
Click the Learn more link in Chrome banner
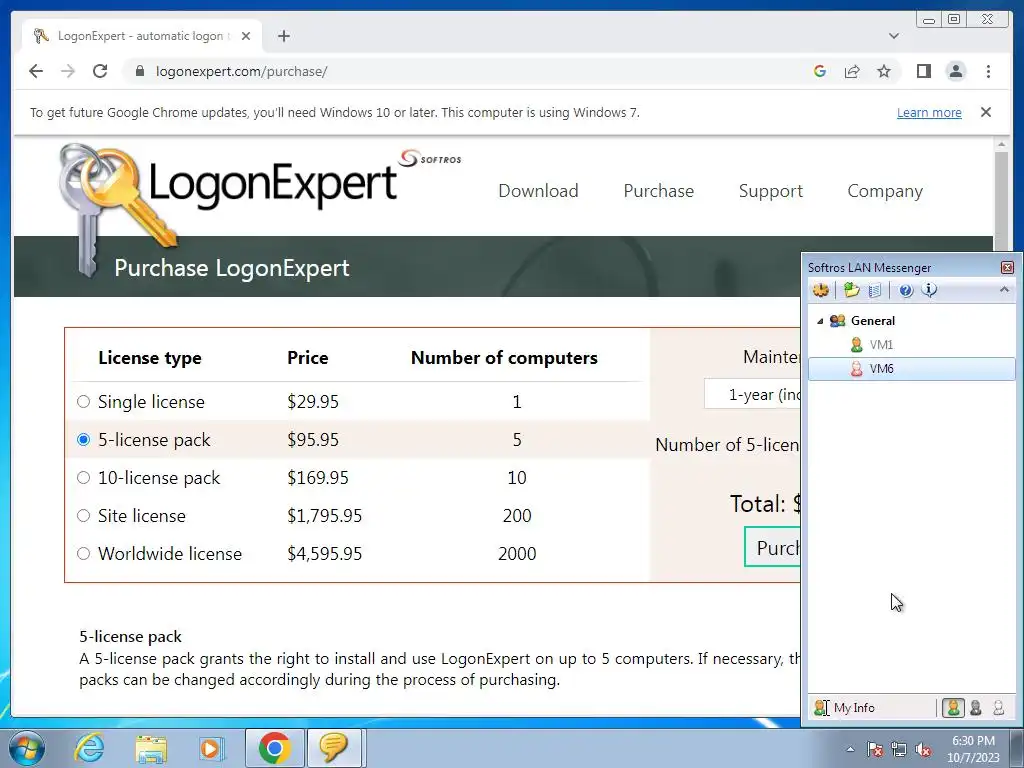pyautogui.click(x=929, y=112)
